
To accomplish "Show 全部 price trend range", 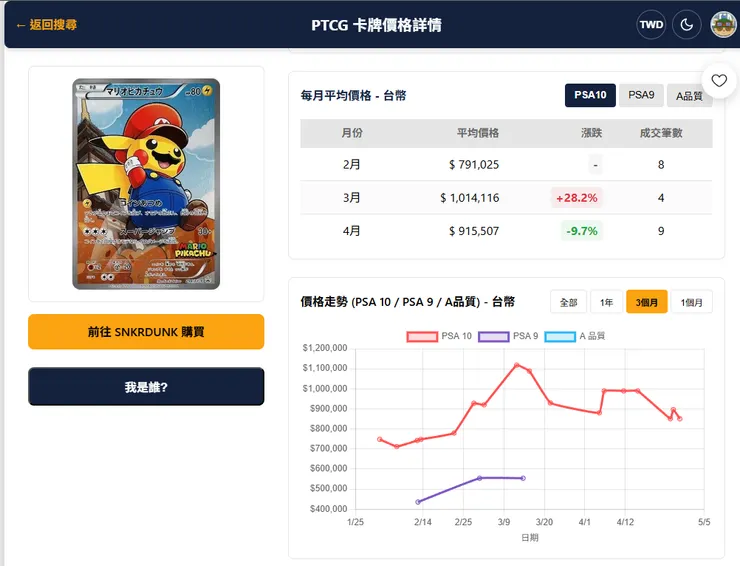I will [568, 302].
